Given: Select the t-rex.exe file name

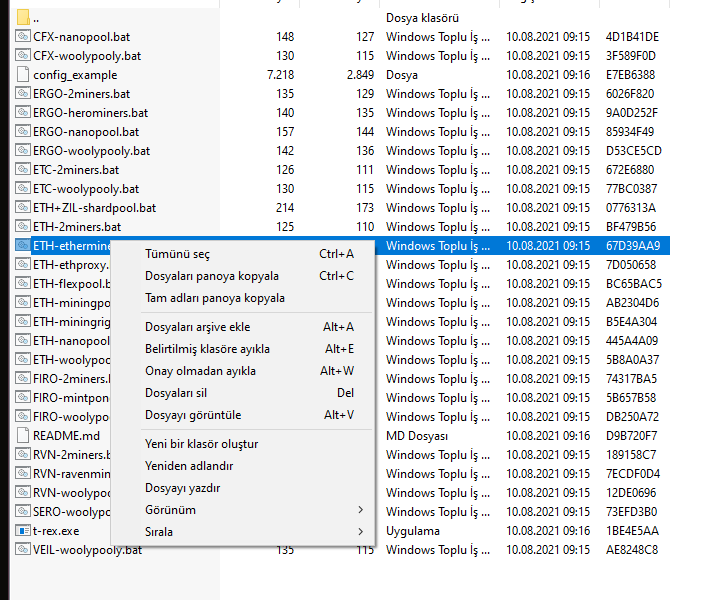Looking at the screenshot, I should pos(56,531).
